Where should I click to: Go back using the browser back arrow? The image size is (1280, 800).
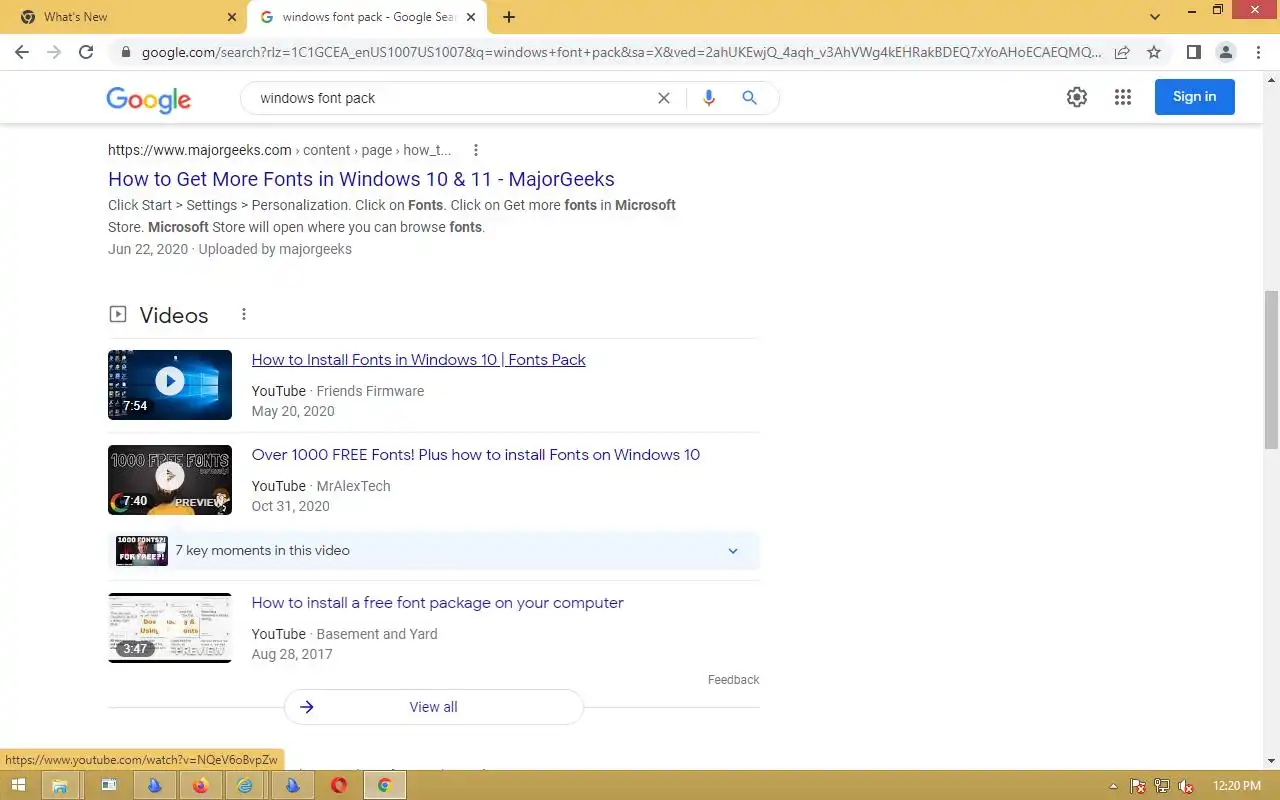(22, 52)
